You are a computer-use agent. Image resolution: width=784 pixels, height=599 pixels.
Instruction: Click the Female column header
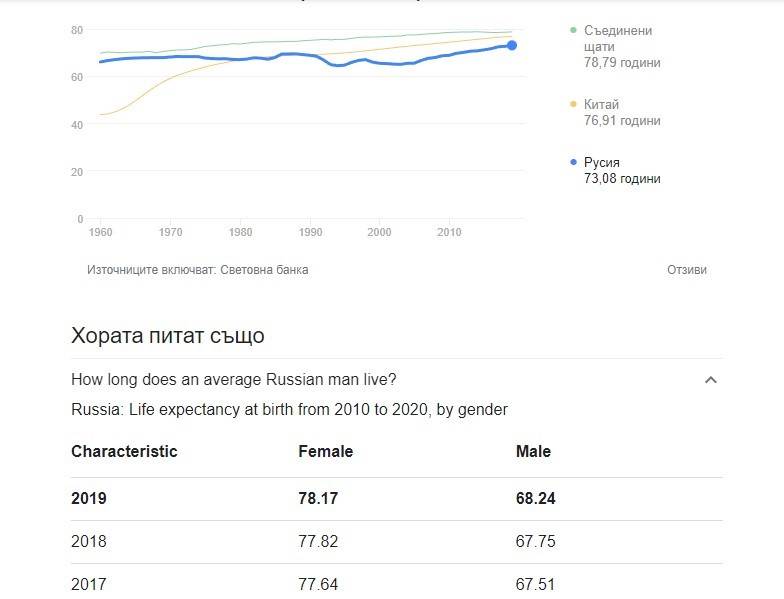(x=326, y=452)
